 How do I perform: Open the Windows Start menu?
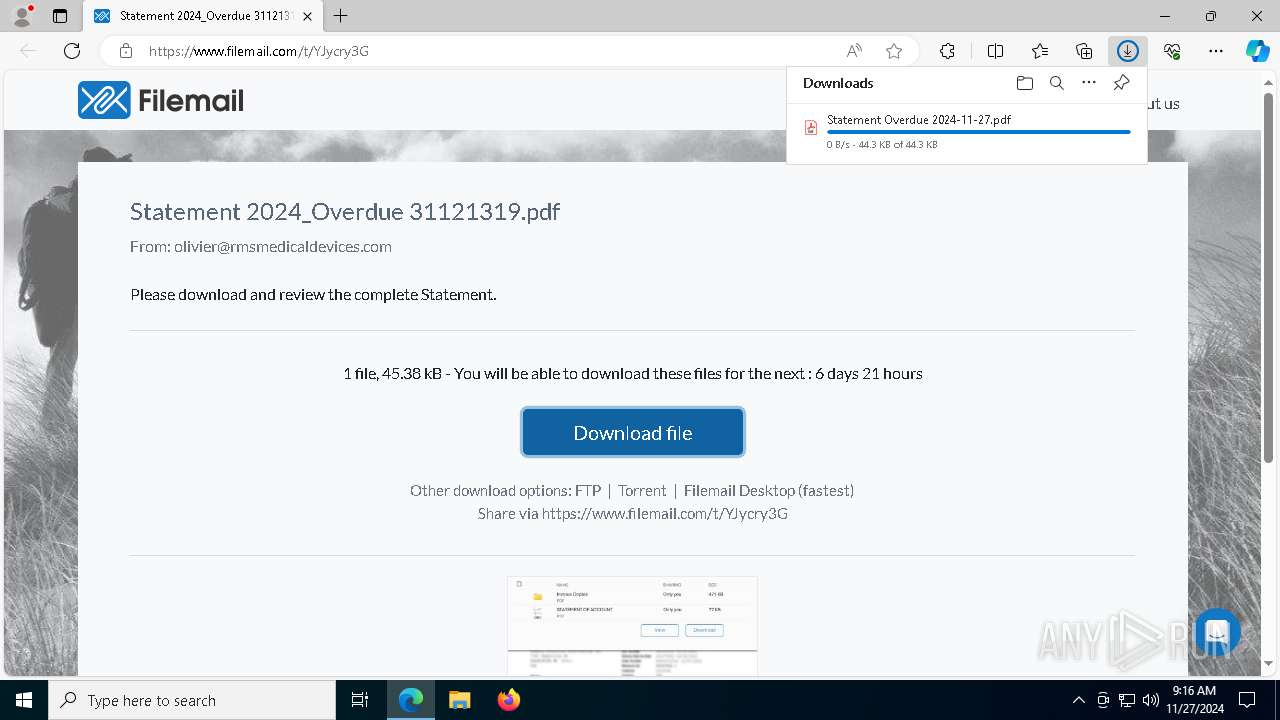[24, 700]
